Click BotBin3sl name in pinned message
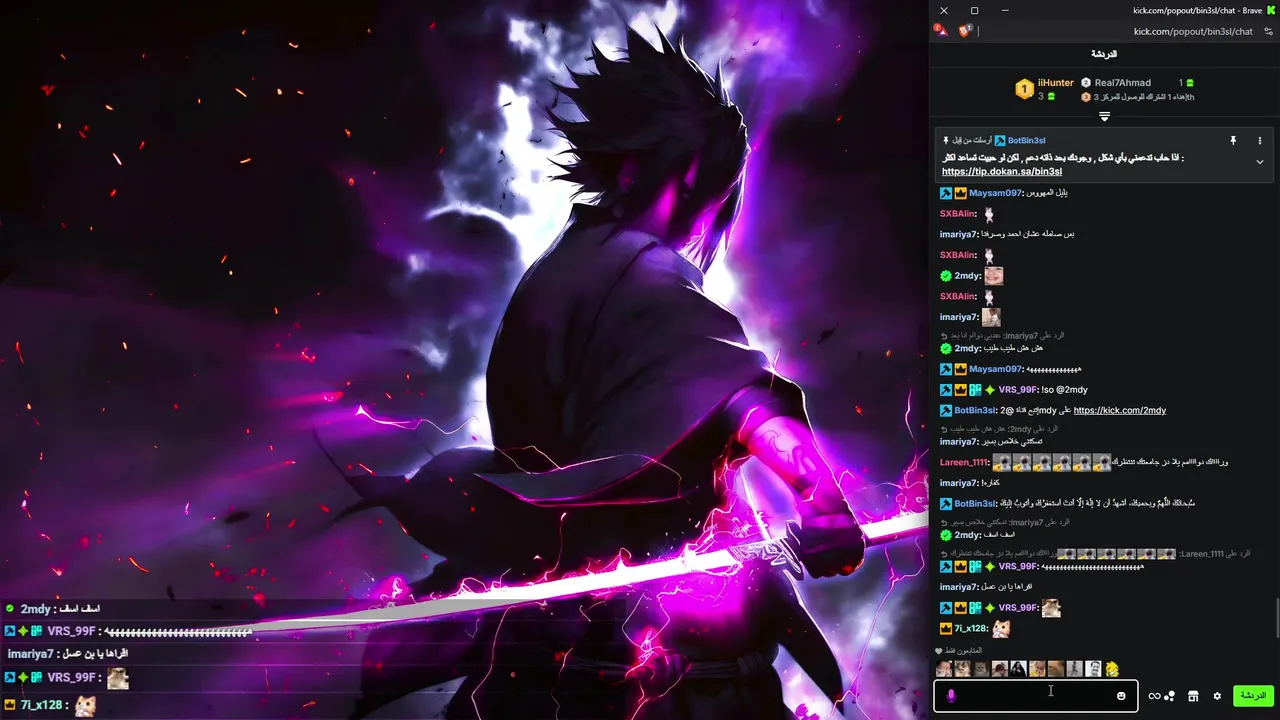Image resolution: width=1280 pixels, height=720 pixels. (x=1026, y=141)
